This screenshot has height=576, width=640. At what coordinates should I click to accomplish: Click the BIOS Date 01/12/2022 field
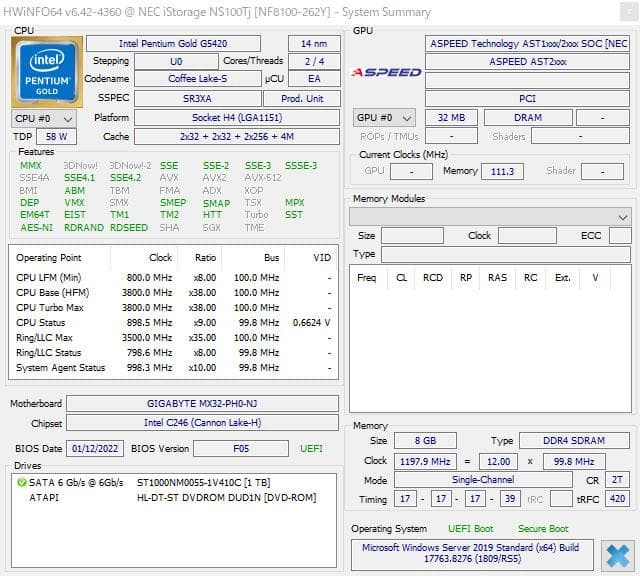pos(95,448)
